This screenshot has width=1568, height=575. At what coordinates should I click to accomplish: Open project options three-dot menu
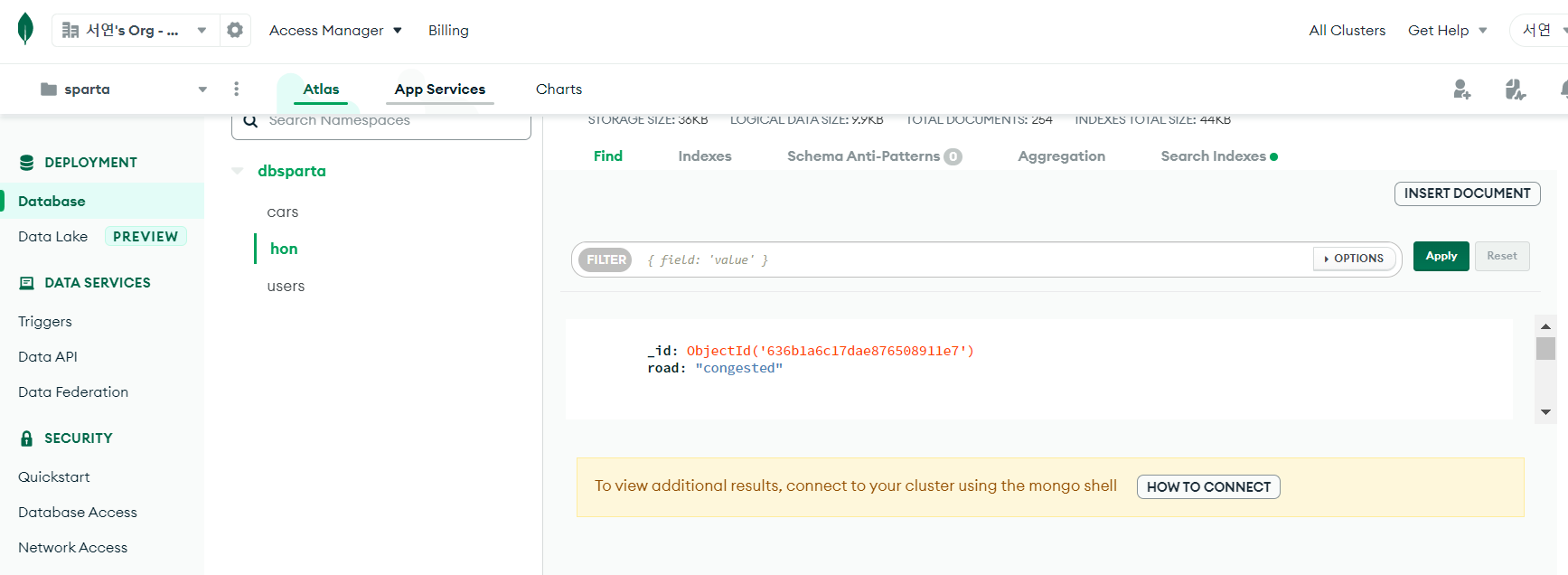point(236,89)
